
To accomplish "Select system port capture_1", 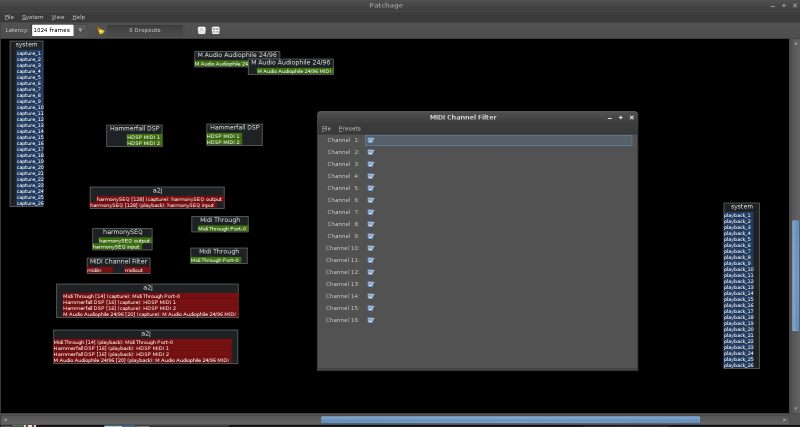I will (29, 53).
